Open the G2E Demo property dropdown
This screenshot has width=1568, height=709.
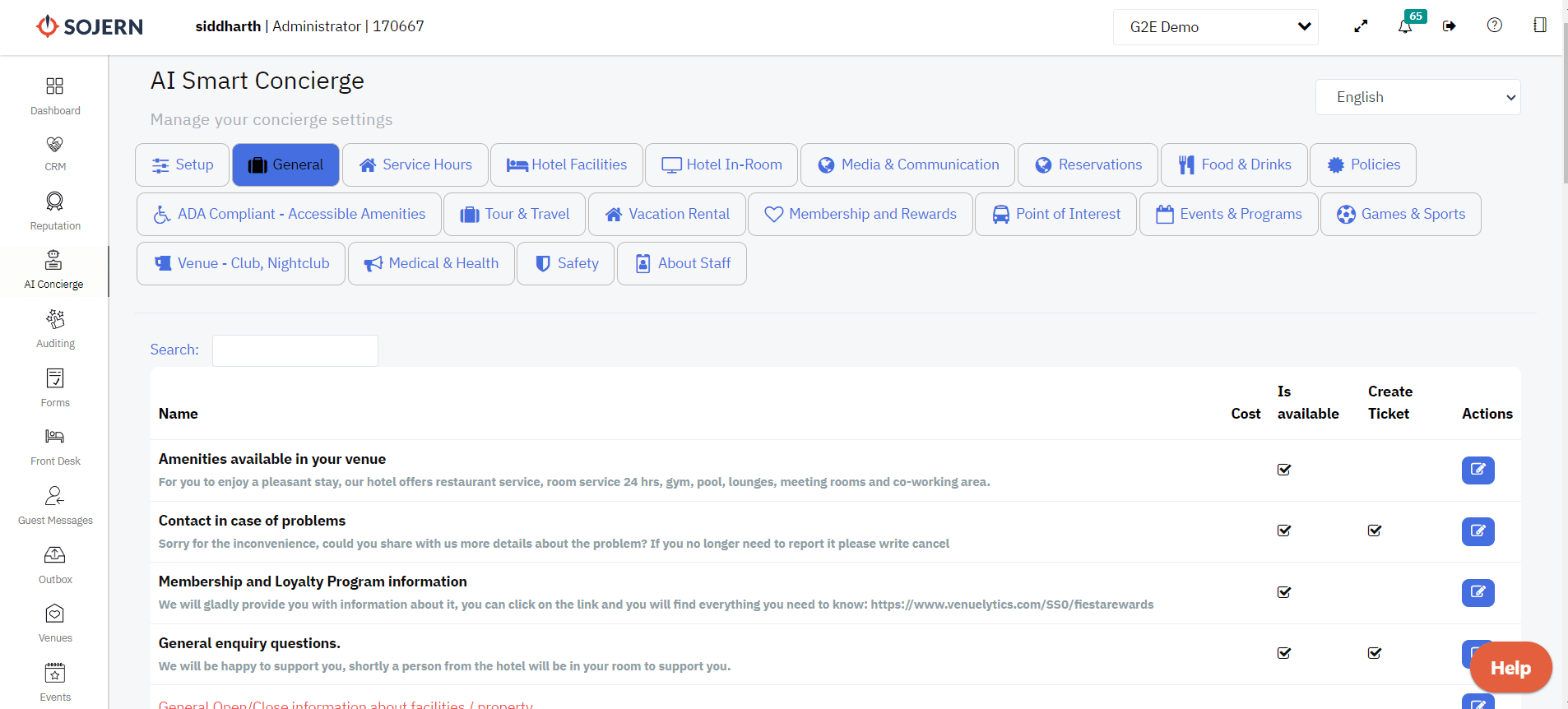(1215, 27)
